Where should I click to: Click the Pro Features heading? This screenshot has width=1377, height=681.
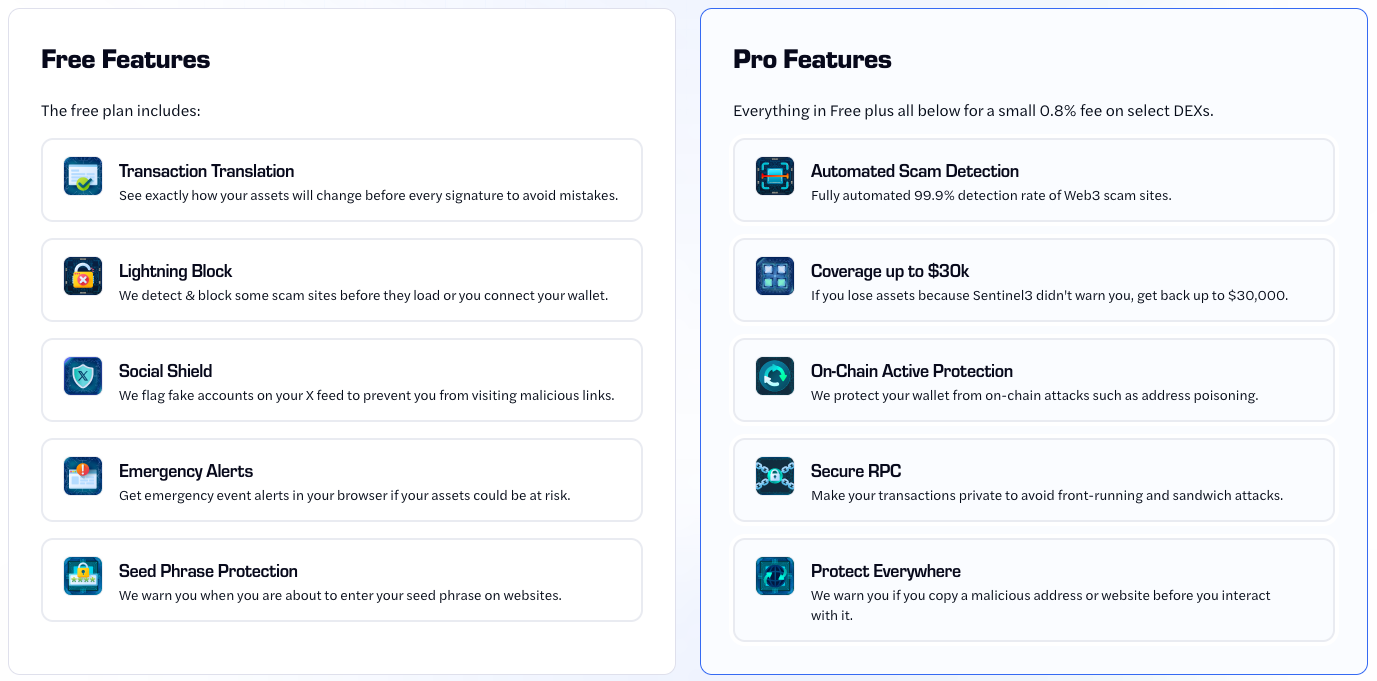[x=812, y=59]
